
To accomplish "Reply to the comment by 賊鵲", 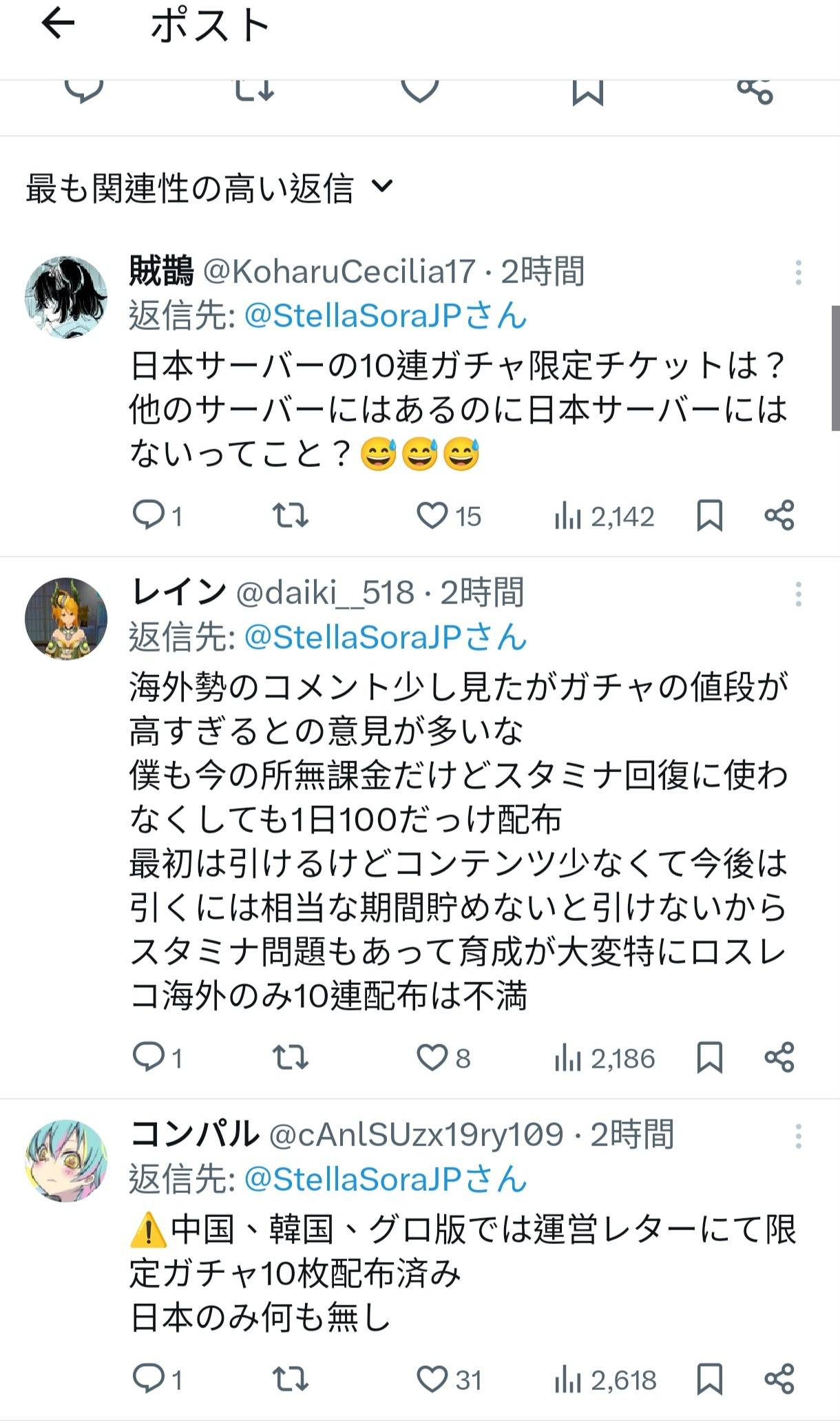I will 149,516.
